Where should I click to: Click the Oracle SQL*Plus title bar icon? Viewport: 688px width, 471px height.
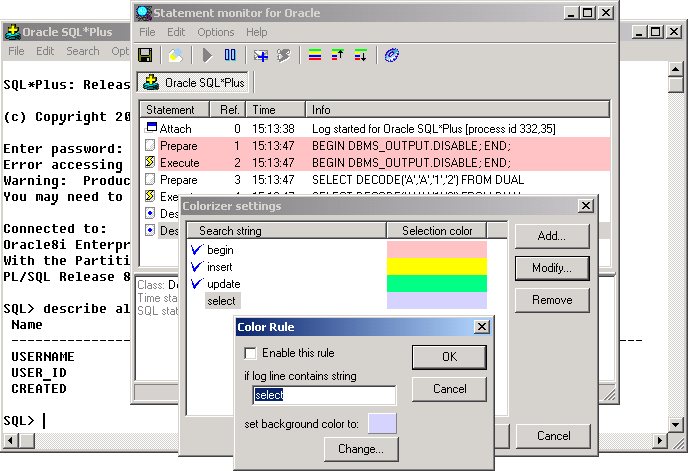[13, 32]
